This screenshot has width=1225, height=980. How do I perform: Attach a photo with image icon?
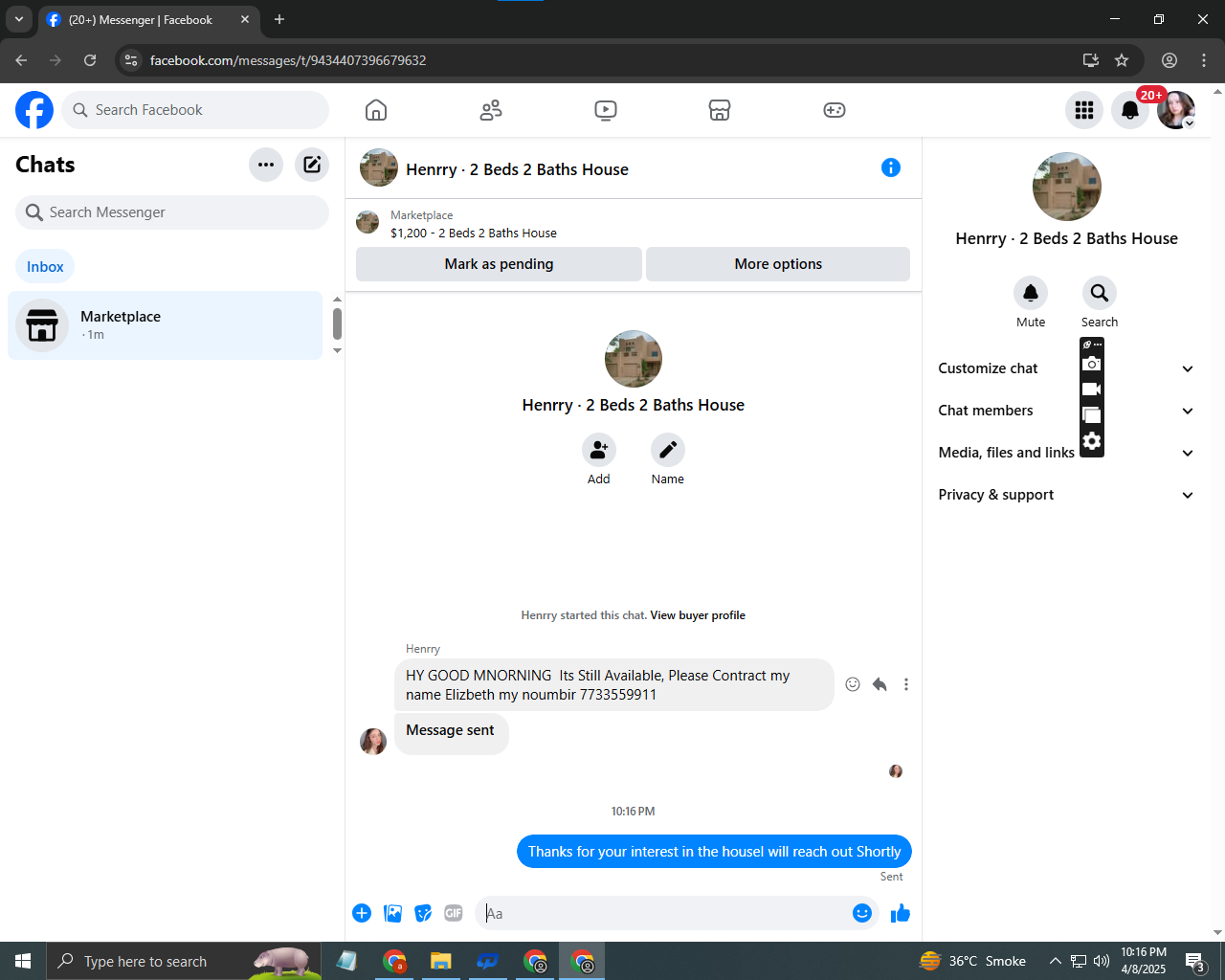coord(392,913)
